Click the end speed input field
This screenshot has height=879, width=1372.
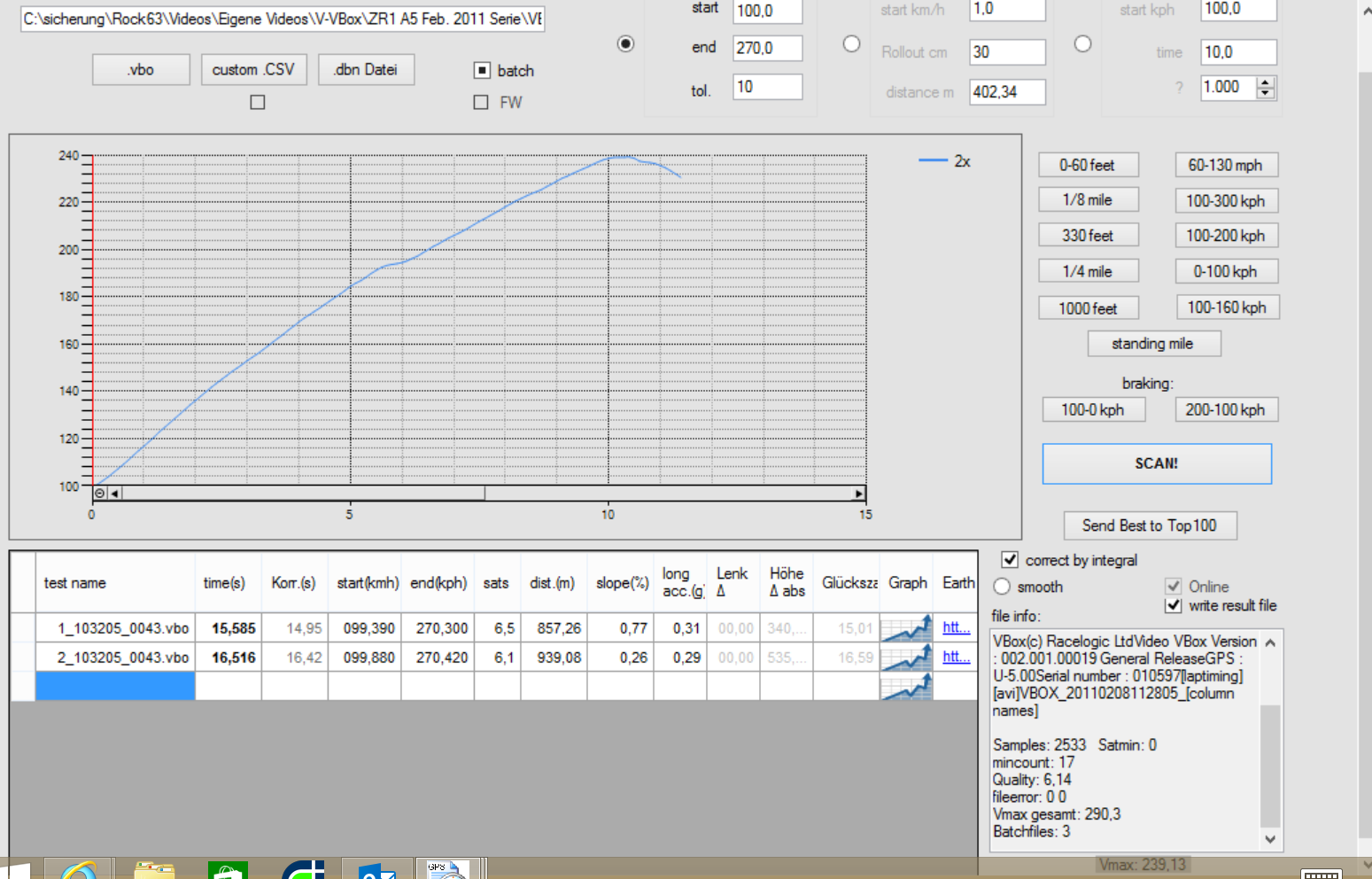point(766,48)
